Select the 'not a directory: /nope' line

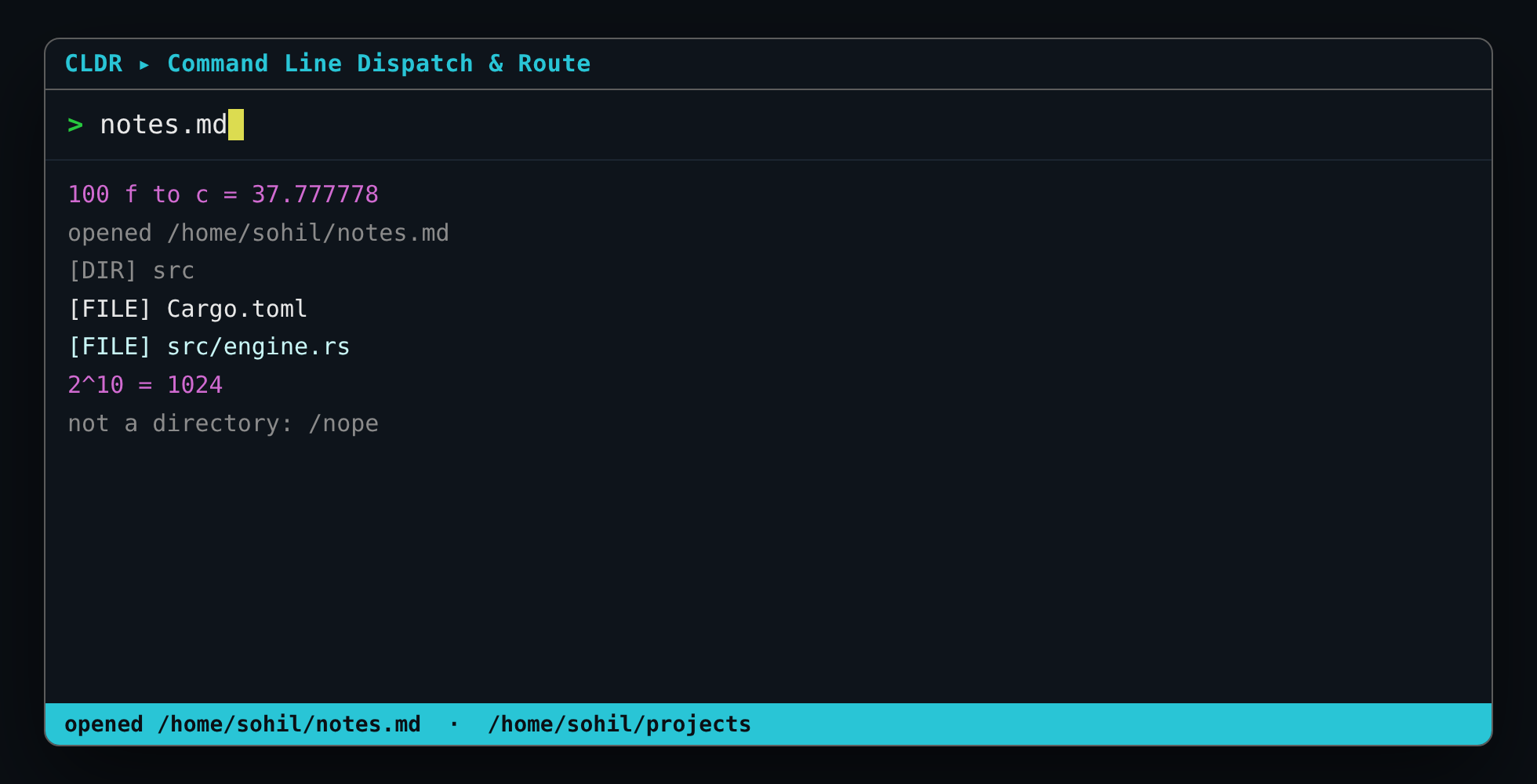click(x=223, y=423)
